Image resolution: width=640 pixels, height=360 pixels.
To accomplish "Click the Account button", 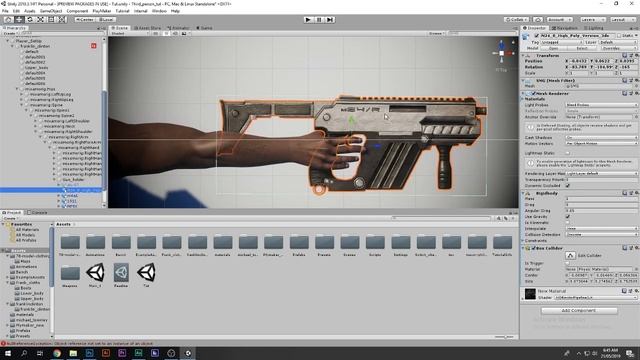I will point(559,19).
